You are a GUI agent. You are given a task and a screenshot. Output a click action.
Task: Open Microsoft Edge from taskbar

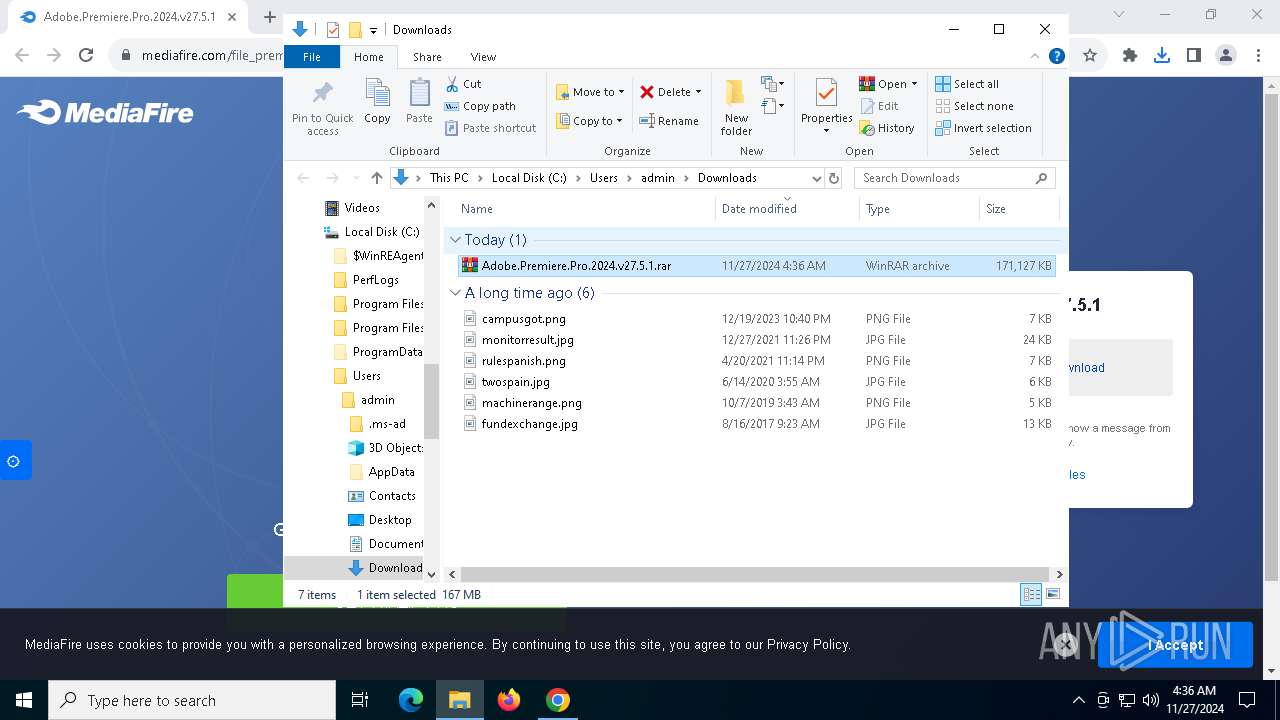point(411,700)
